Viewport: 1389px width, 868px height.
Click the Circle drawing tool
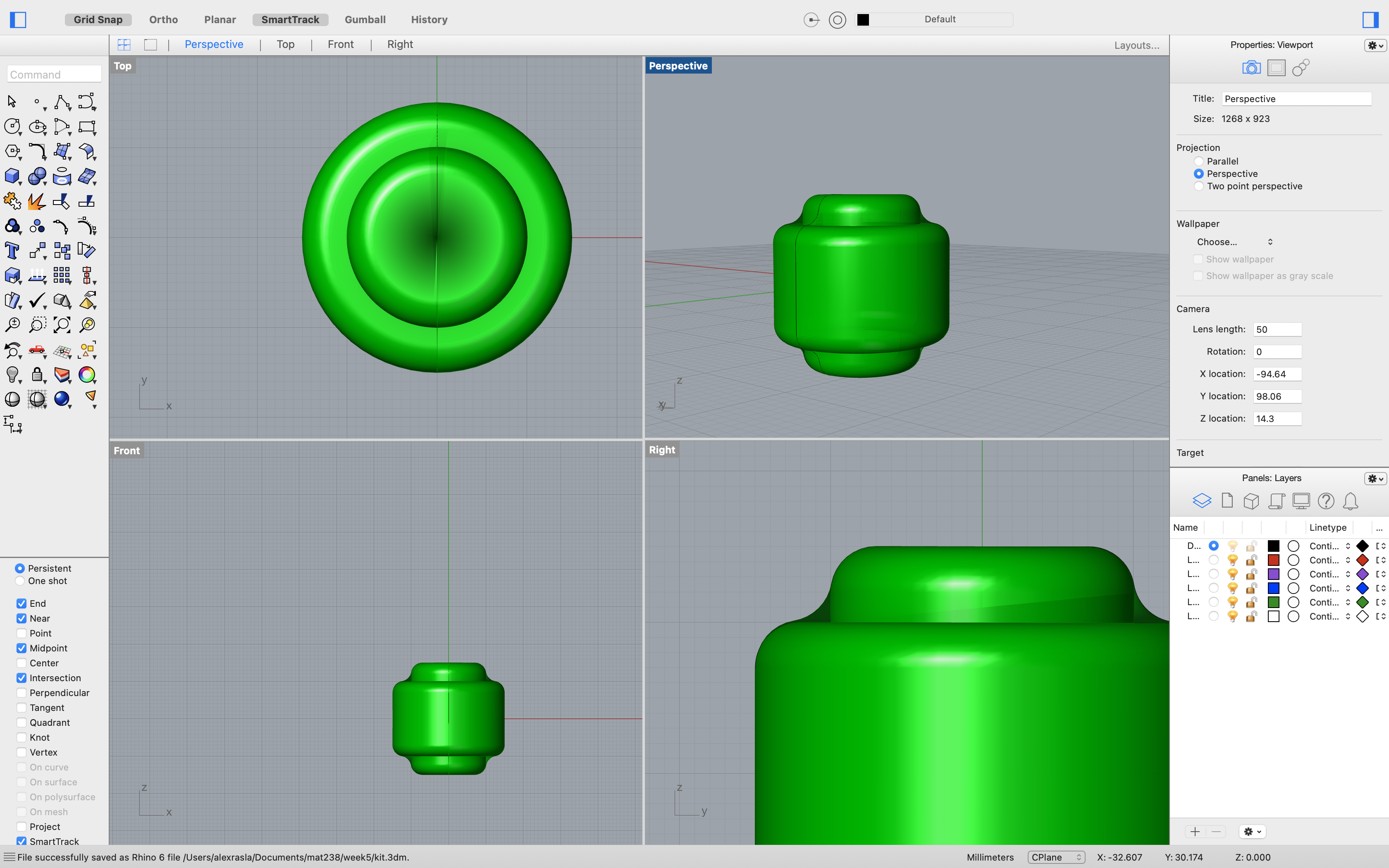tap(12, 126)
